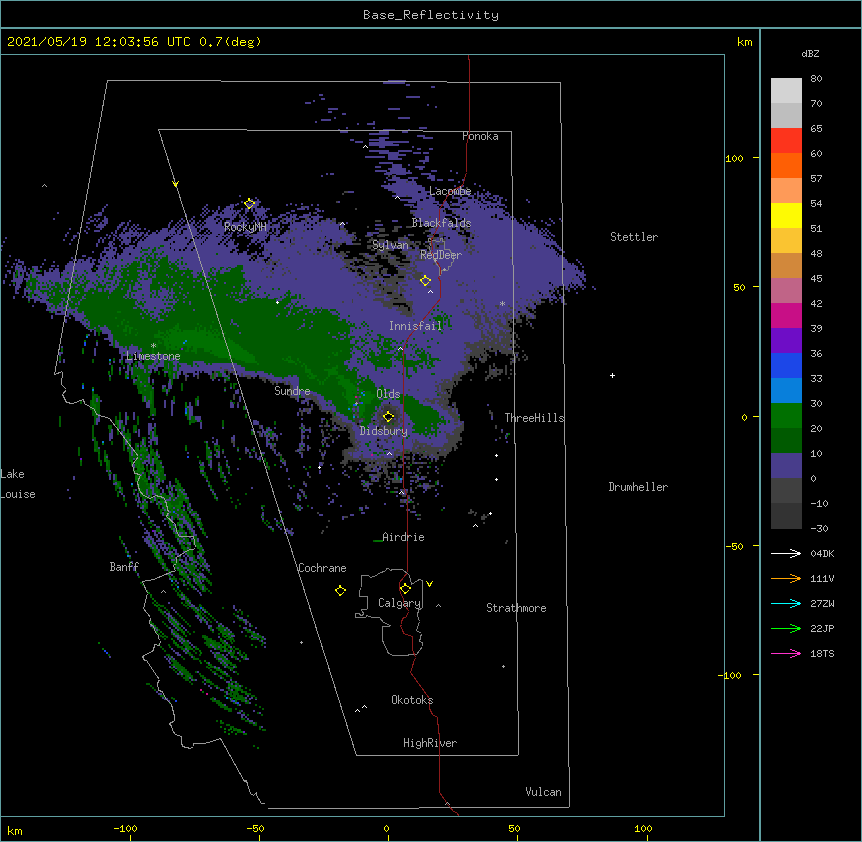862x842 pixels.
Task: Click the 27ZW legend text
Action: (822, 603)
